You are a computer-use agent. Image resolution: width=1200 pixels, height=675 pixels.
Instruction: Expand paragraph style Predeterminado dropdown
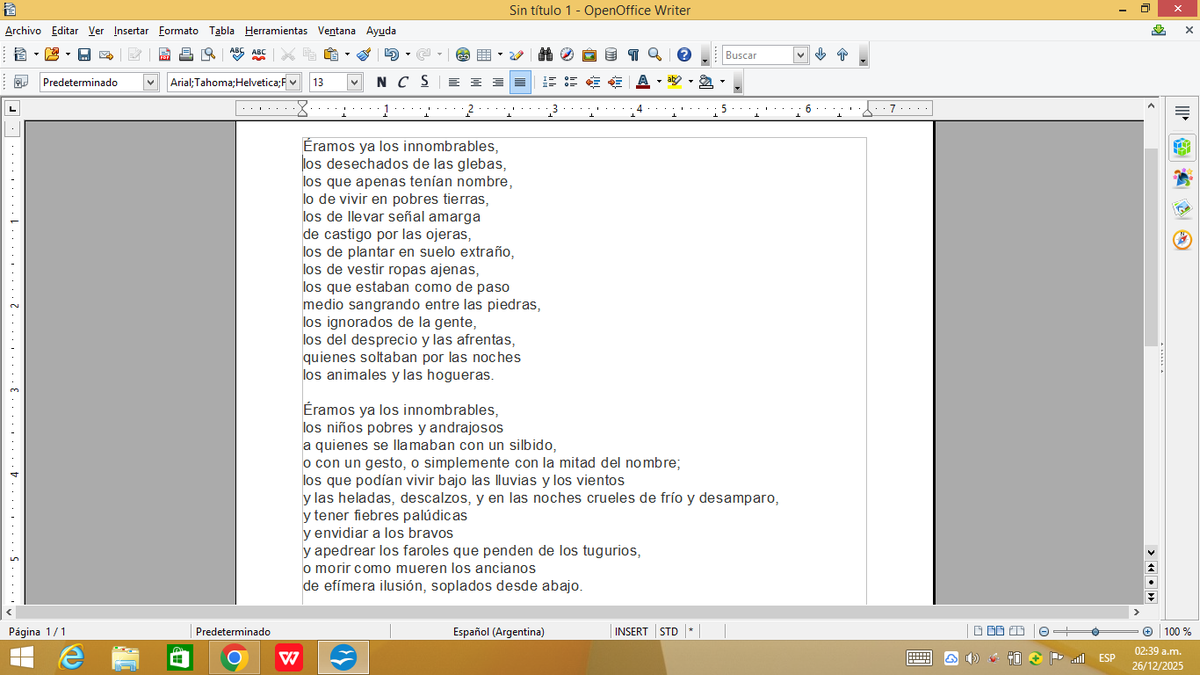(151, 82)
